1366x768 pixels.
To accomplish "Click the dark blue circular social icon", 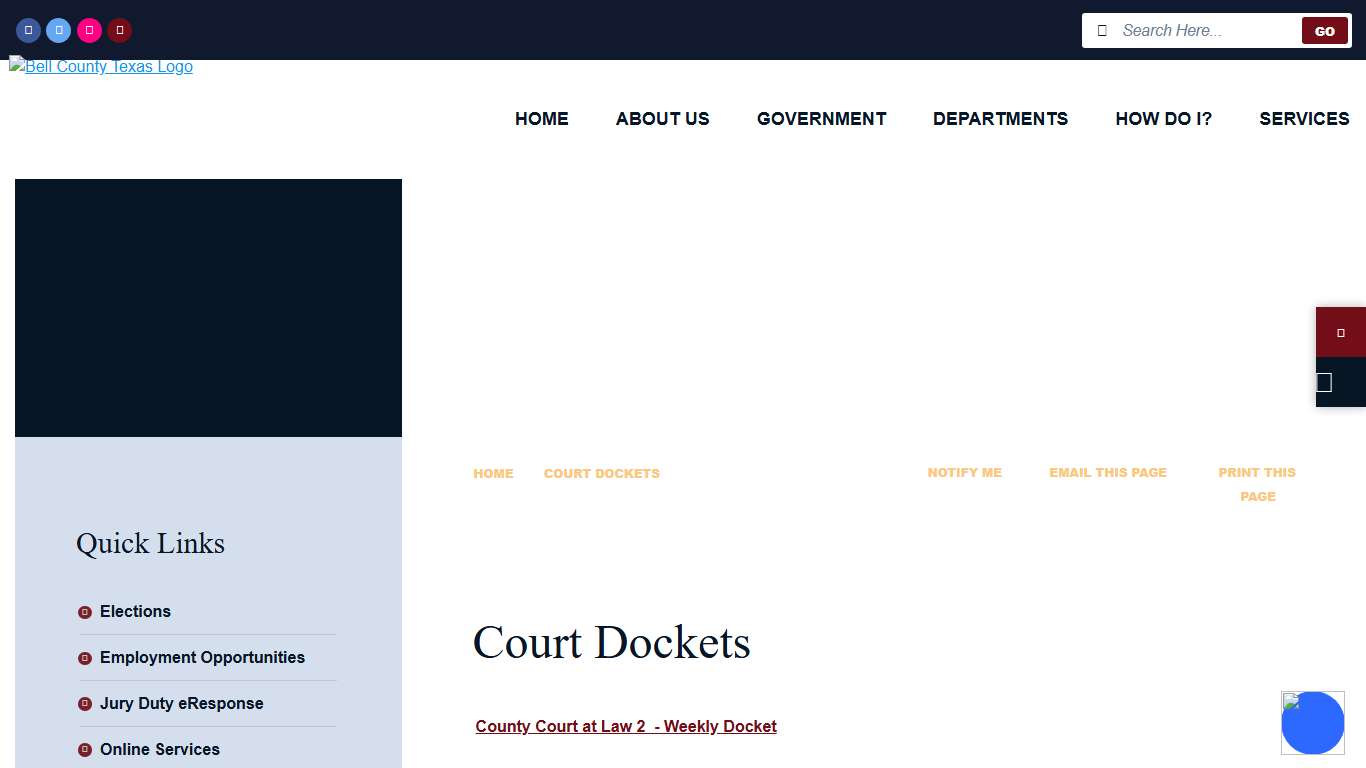I will pos(28,30).
